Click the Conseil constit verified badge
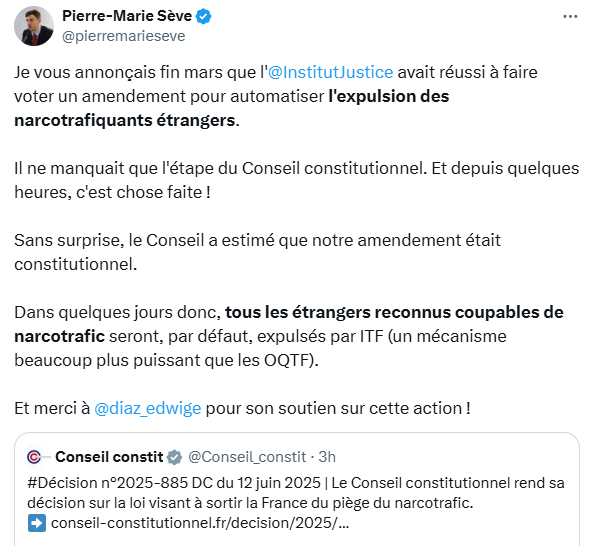The image size is (589, 546). [175, 457]
